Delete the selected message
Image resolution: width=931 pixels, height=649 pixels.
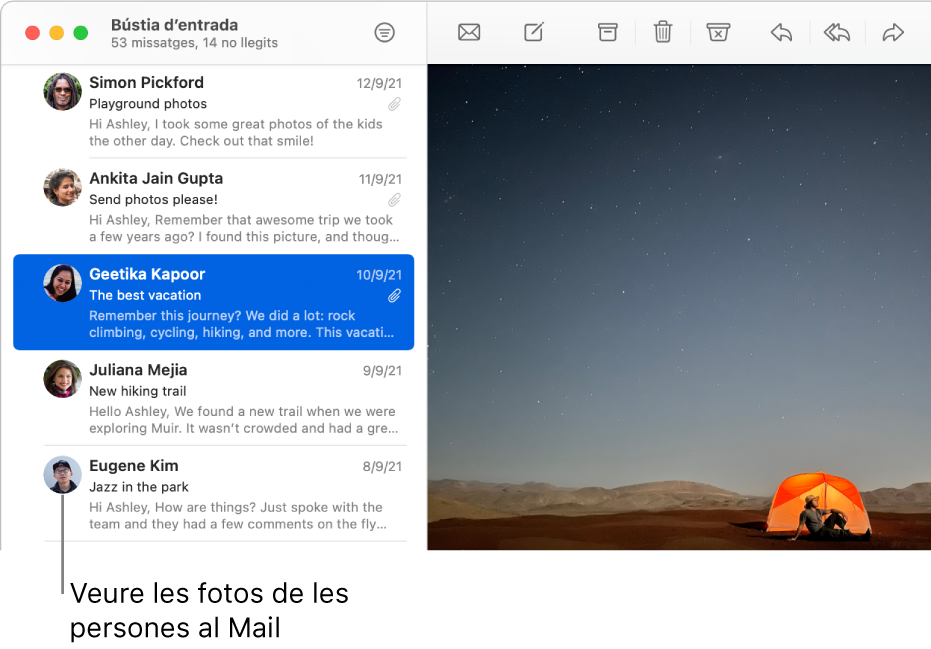point(662,32)
